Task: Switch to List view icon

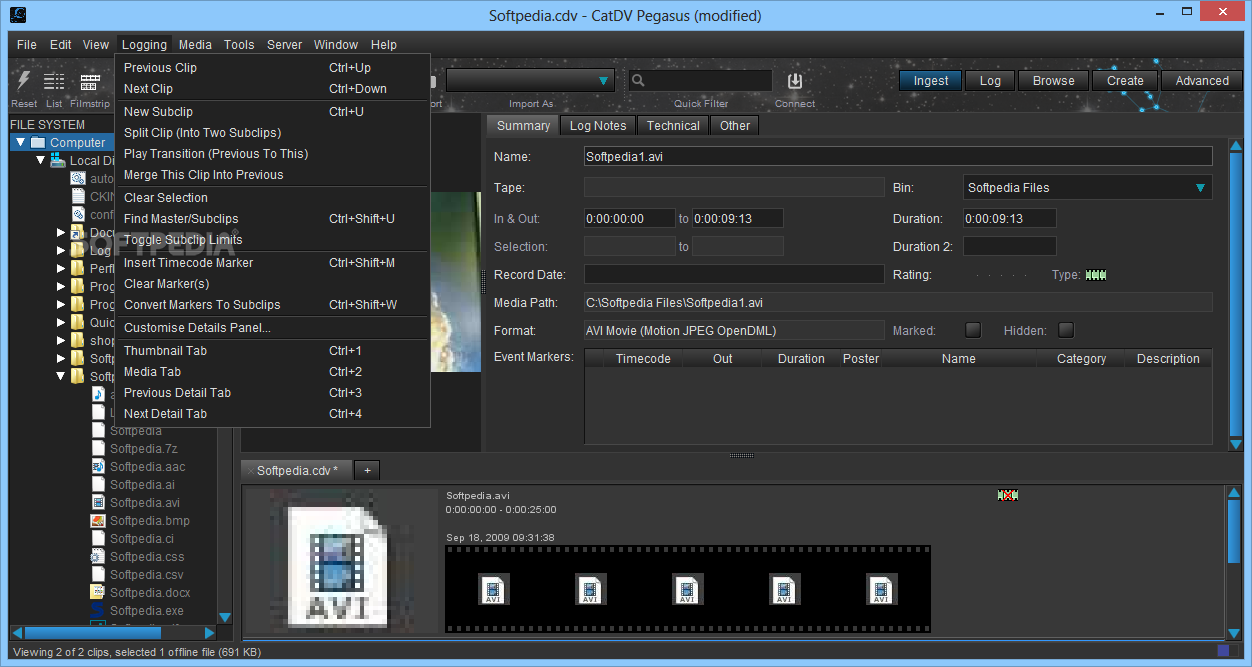Action: tap(54, 81)
